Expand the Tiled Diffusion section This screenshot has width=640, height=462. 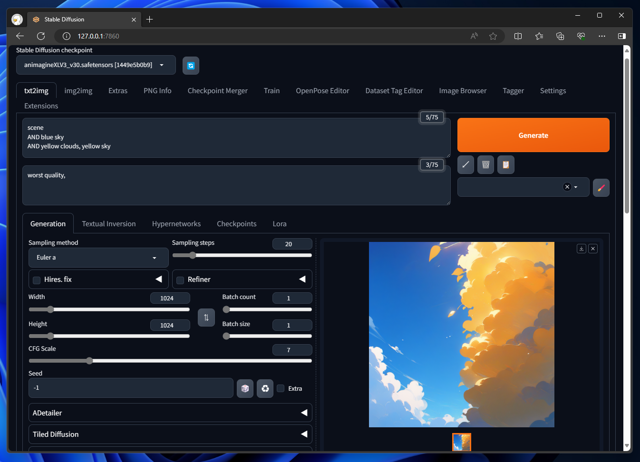click(x=170, y=434)
